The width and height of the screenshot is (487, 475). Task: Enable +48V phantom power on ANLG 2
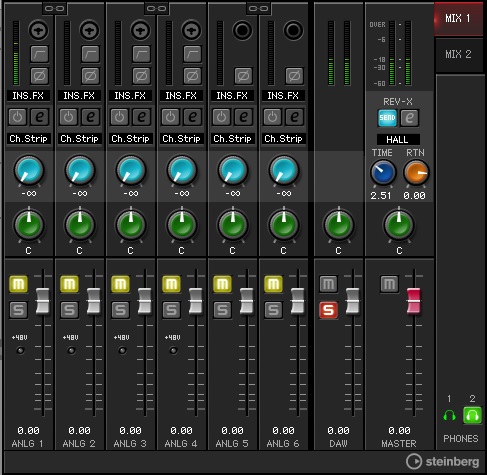point(71,350)
